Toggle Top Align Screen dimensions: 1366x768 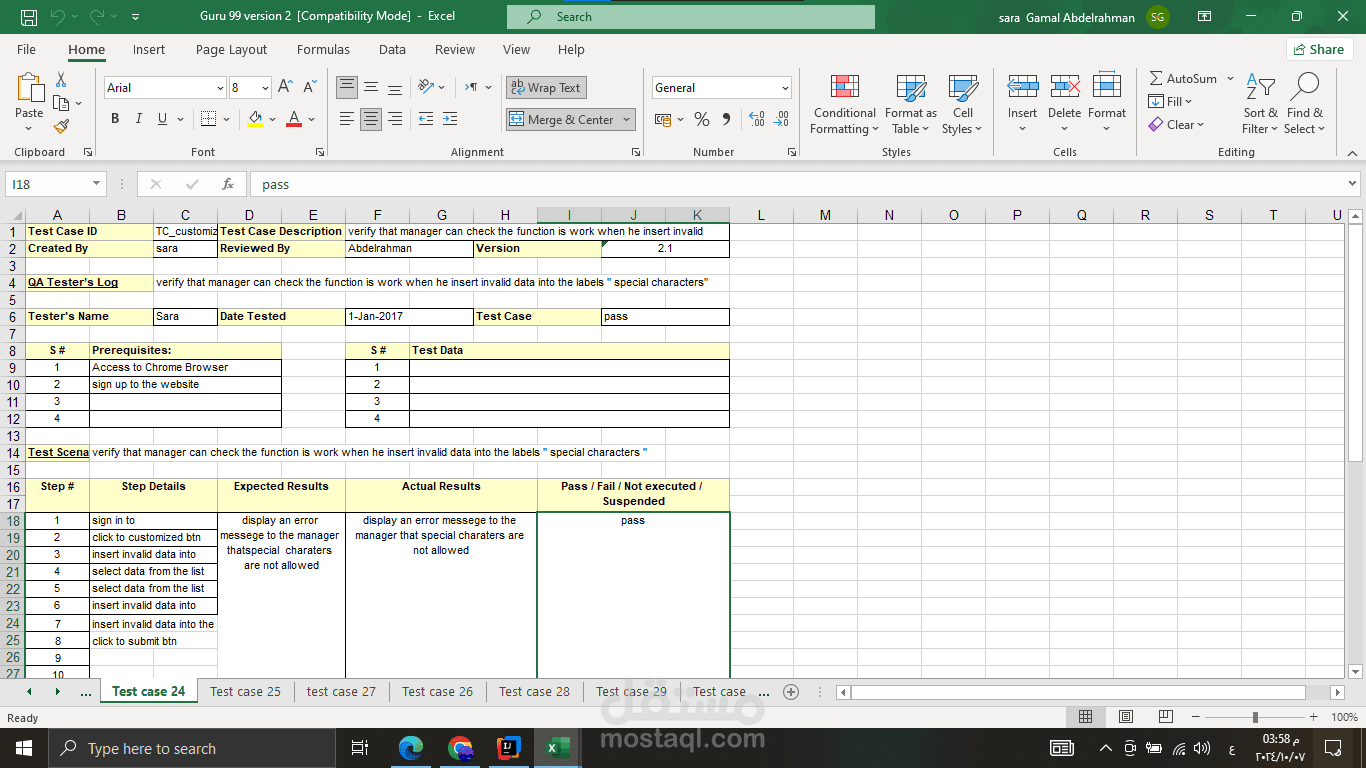pyautogui.click(x=347, y=87)
